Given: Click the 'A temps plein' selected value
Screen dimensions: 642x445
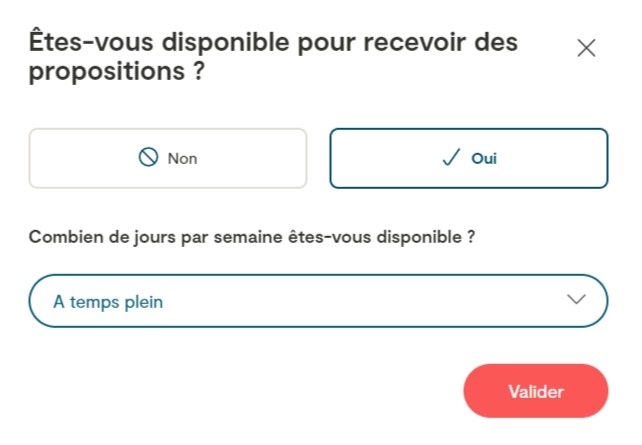Looking at the screenshot, I should pyautogui.click(x=108, y=302).
